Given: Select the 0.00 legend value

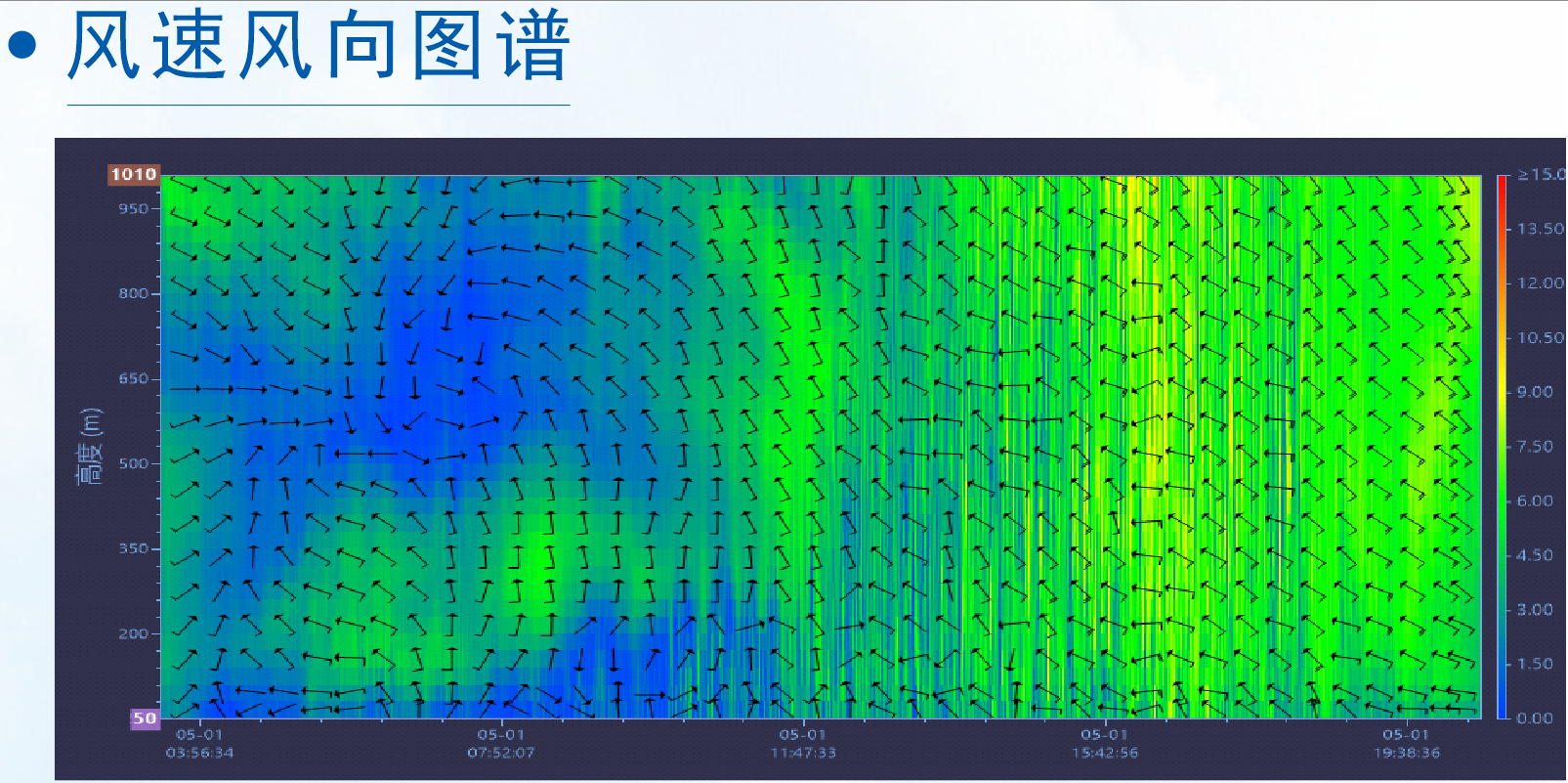Looking at the screenshot, I should pyautogui.click(x=1535, y=718).
